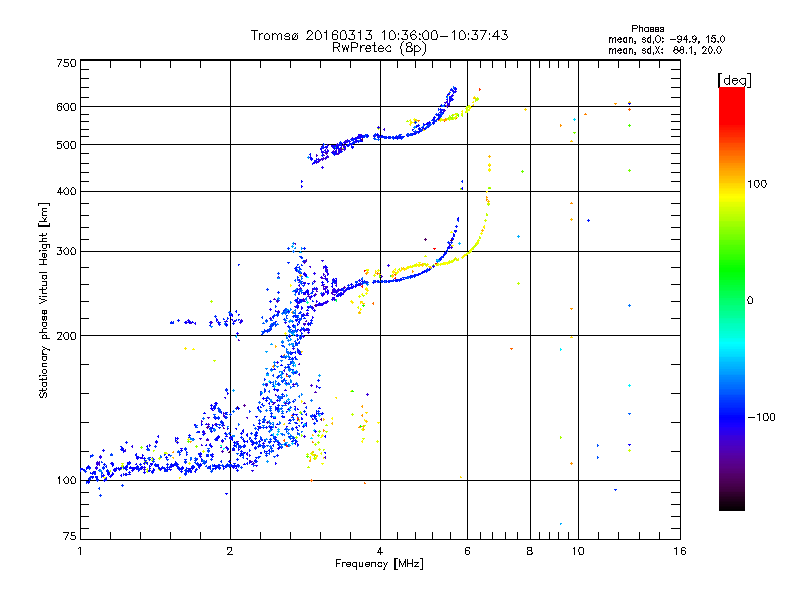
Task: Click the x-axis tick label "1"
Action: 80,551
